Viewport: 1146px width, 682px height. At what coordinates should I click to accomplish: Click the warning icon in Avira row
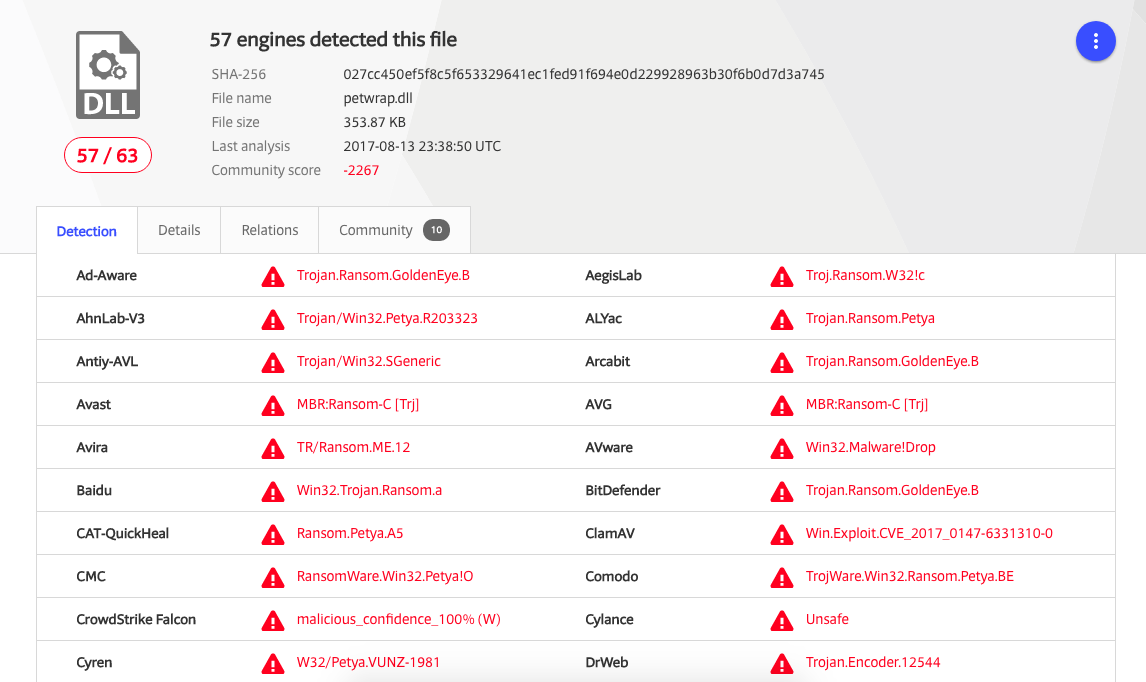[273, 449]
